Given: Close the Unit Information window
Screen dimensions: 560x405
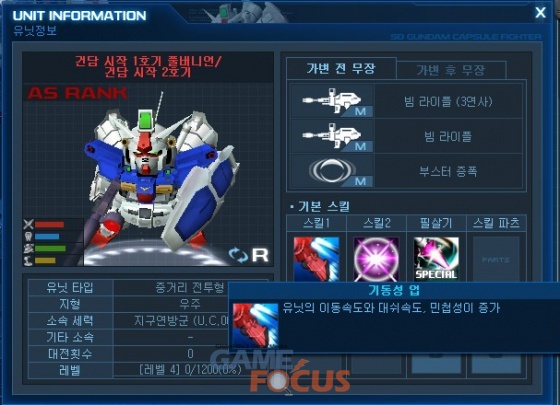Looking at the screenshot, I should (x=540, y=13).
